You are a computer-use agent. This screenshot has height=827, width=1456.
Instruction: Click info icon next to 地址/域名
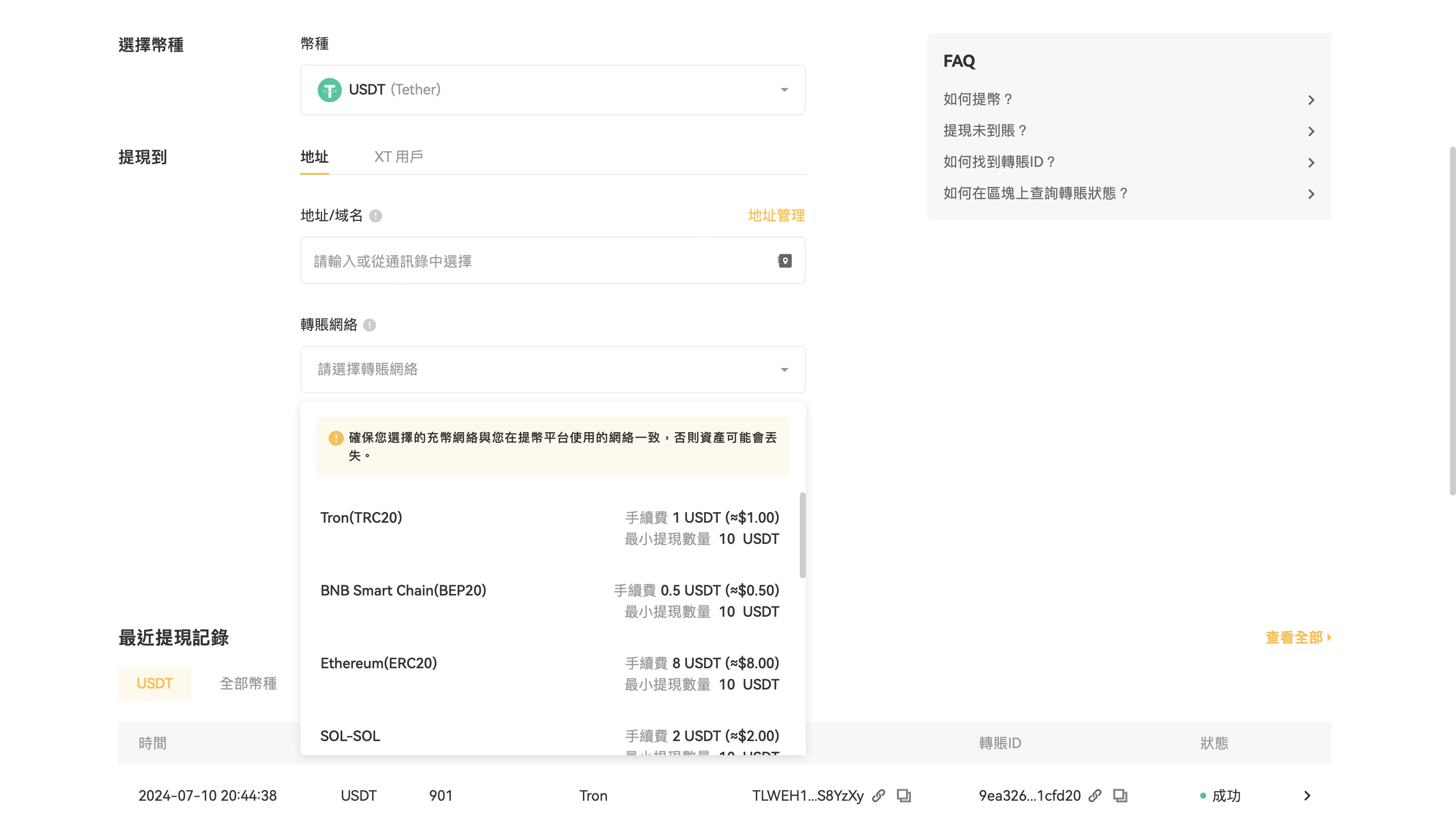375,216
